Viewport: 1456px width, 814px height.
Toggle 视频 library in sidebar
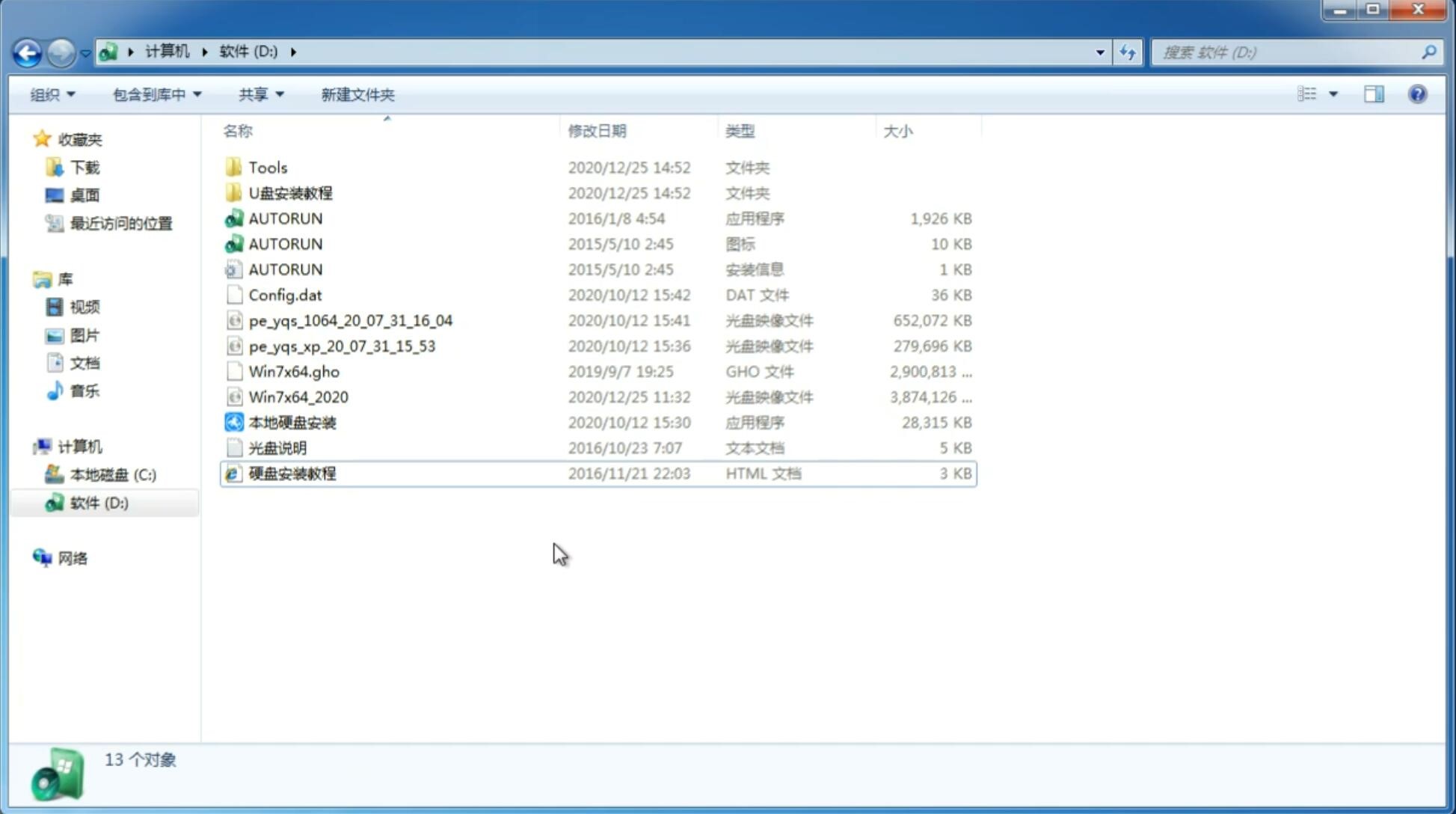[x=84, y=307]
